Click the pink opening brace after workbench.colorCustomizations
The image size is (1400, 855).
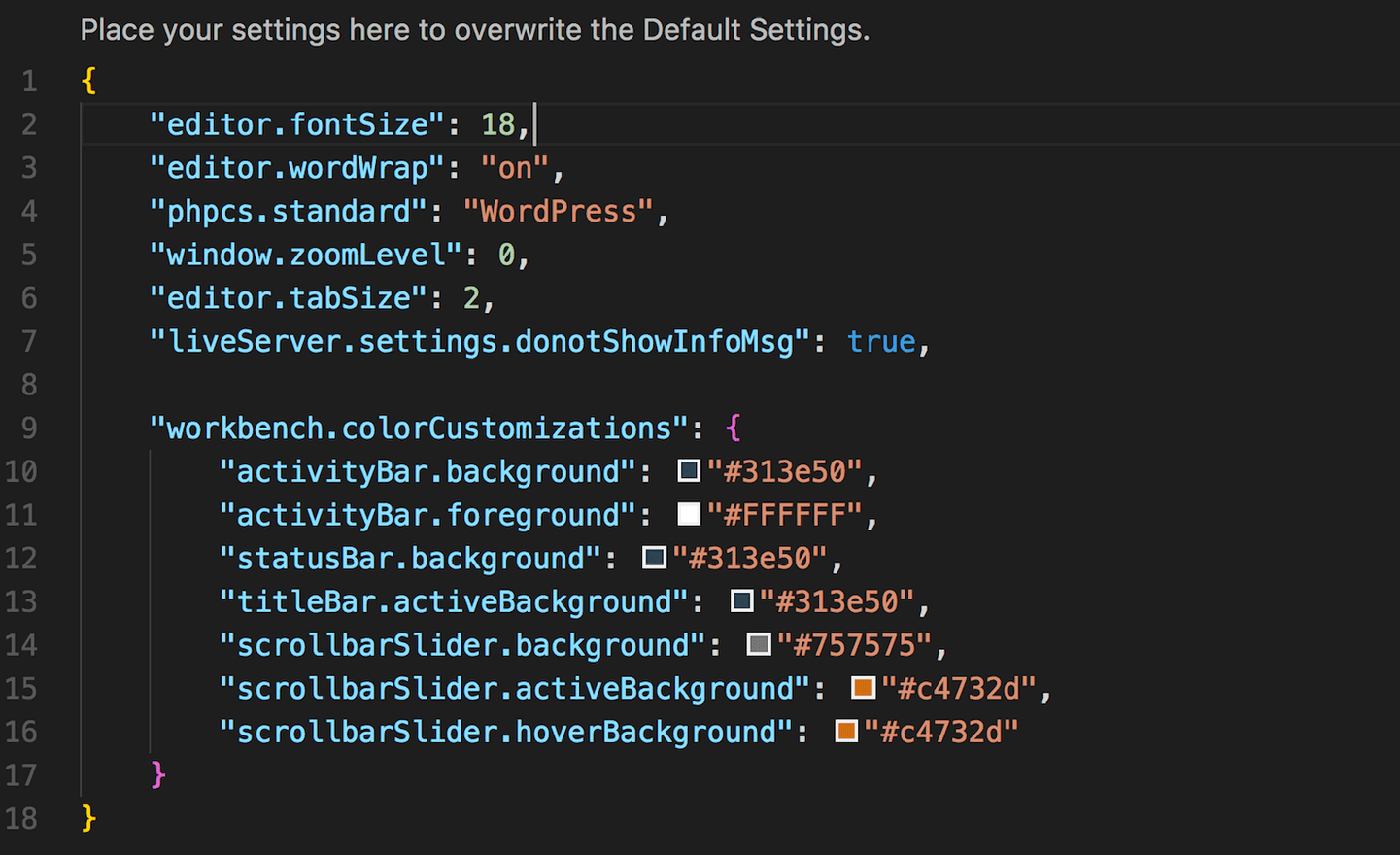(734, 427)
